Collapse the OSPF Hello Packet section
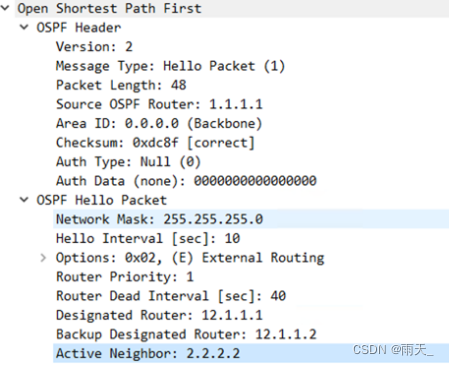Screen dimensions: 449x365 point(24,200)
